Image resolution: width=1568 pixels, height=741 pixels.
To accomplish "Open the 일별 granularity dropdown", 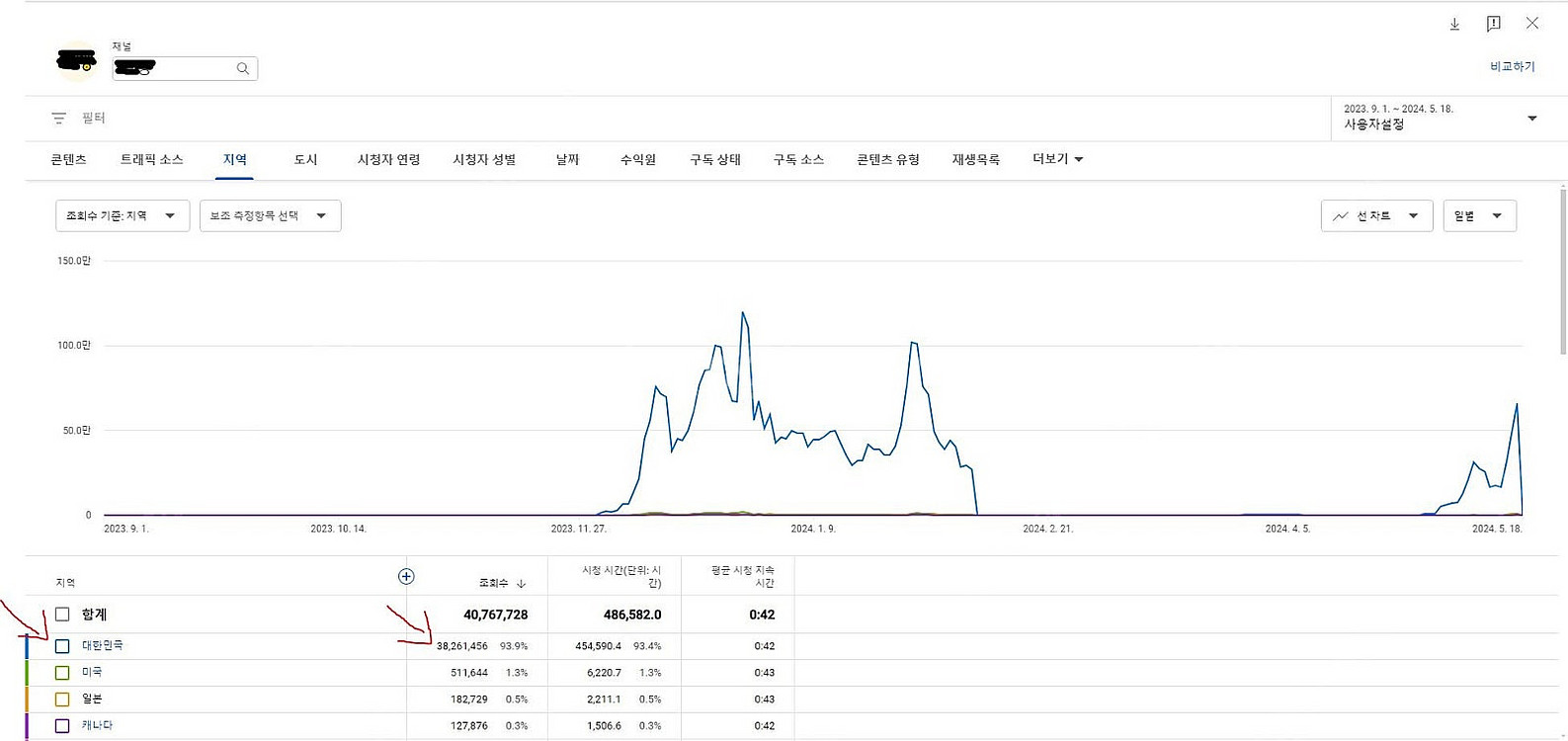I will click(1479, 215).
